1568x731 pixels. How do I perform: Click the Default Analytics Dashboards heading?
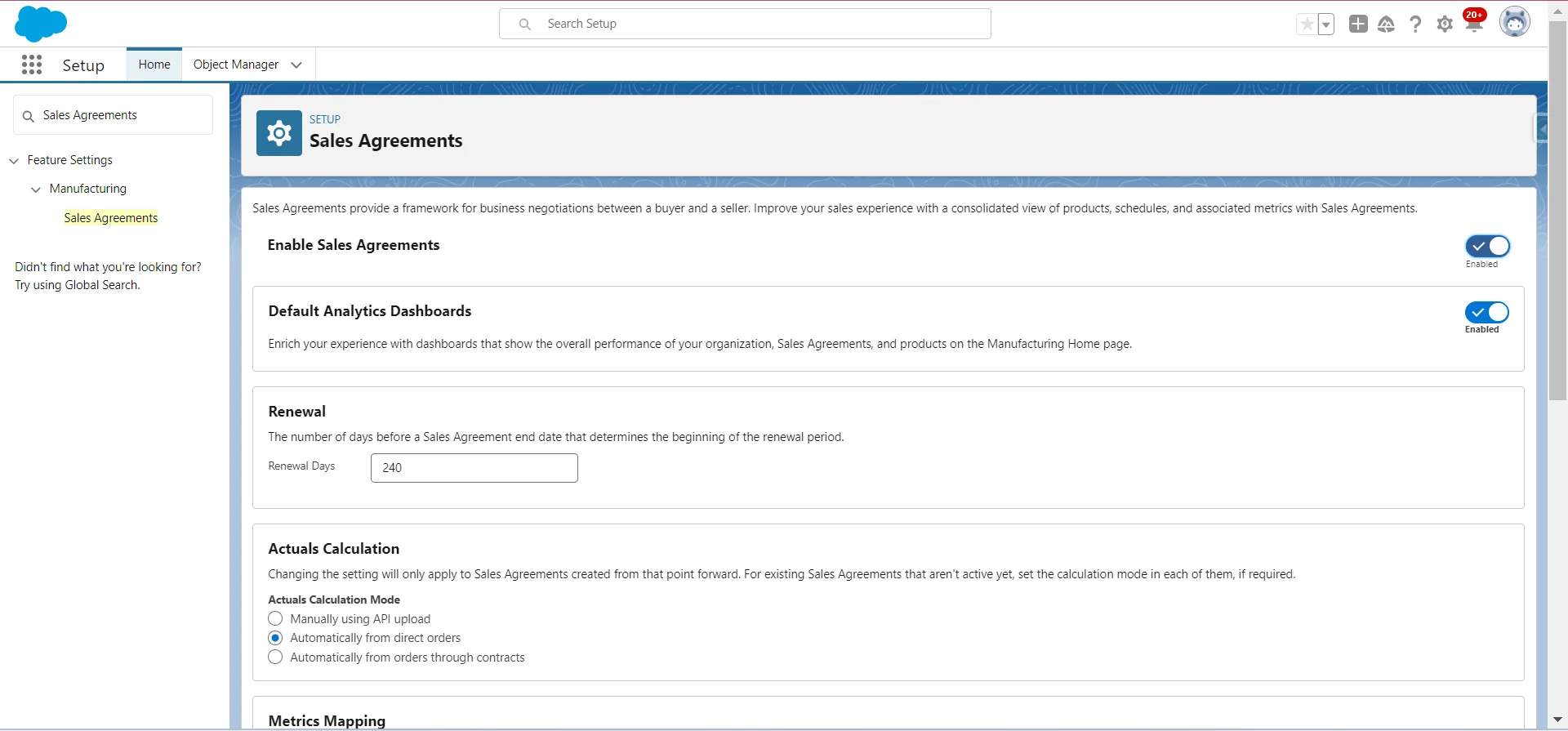[370, 311]
